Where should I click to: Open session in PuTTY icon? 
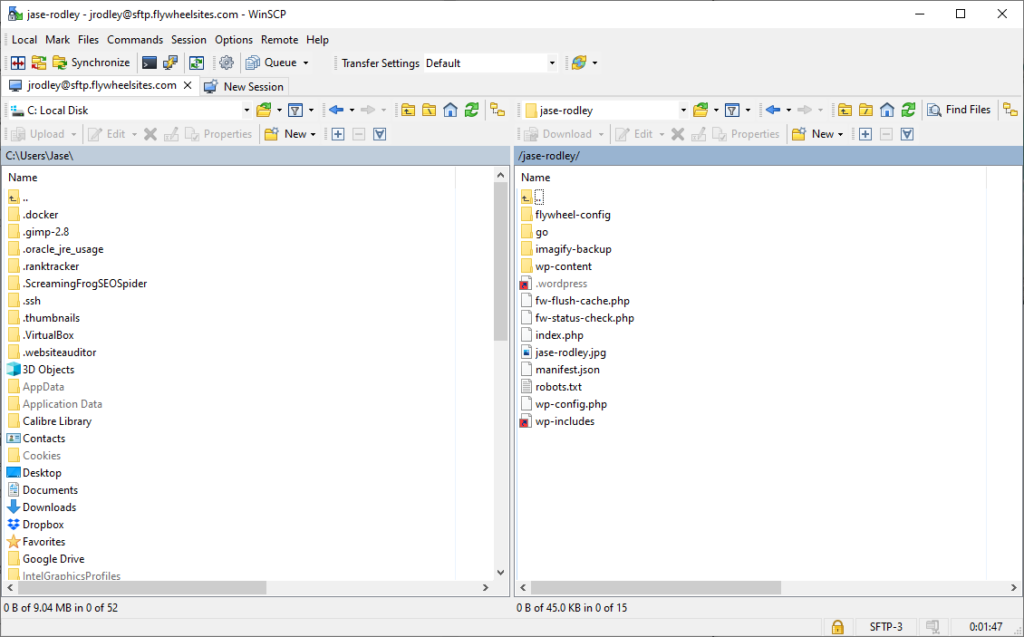click(170, 63)
